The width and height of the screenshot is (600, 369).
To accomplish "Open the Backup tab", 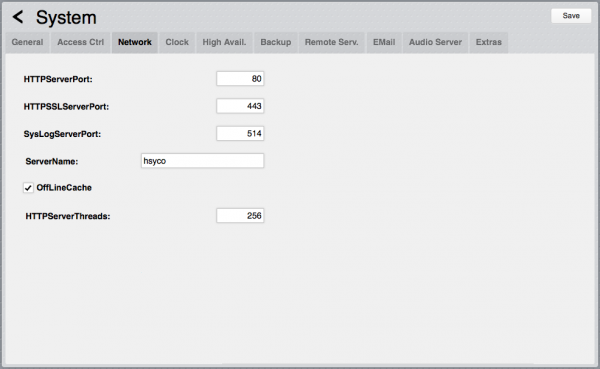I will (x=276, y=42).
